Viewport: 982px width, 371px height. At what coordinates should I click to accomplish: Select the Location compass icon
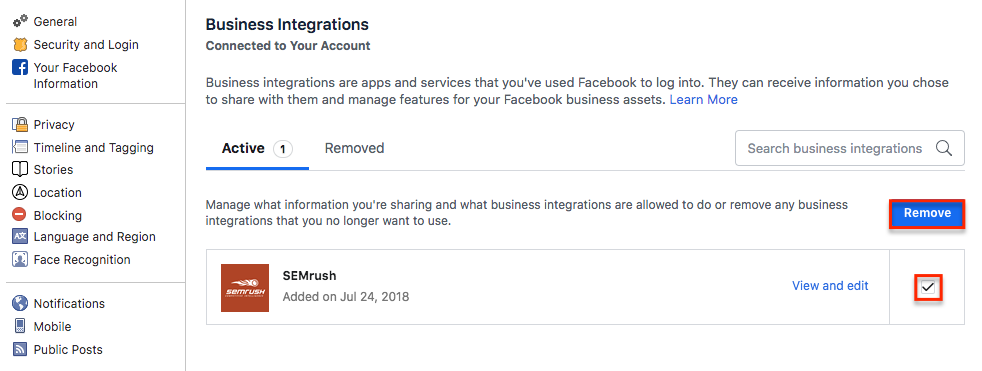tap(21, 192)
